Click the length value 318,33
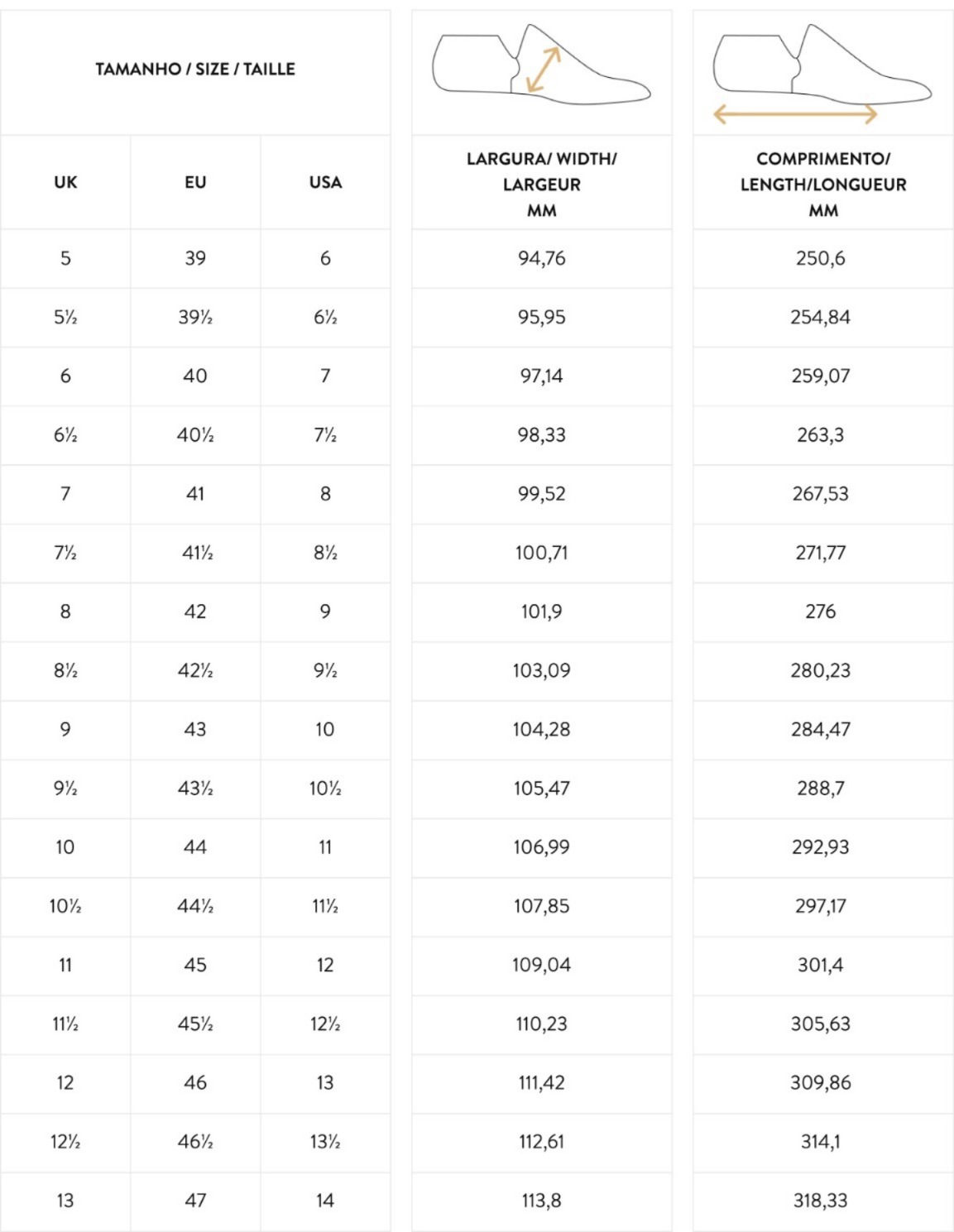The height and width of the screenshot is (1232, 954). pyautogui.click(x=821, y=1201)
